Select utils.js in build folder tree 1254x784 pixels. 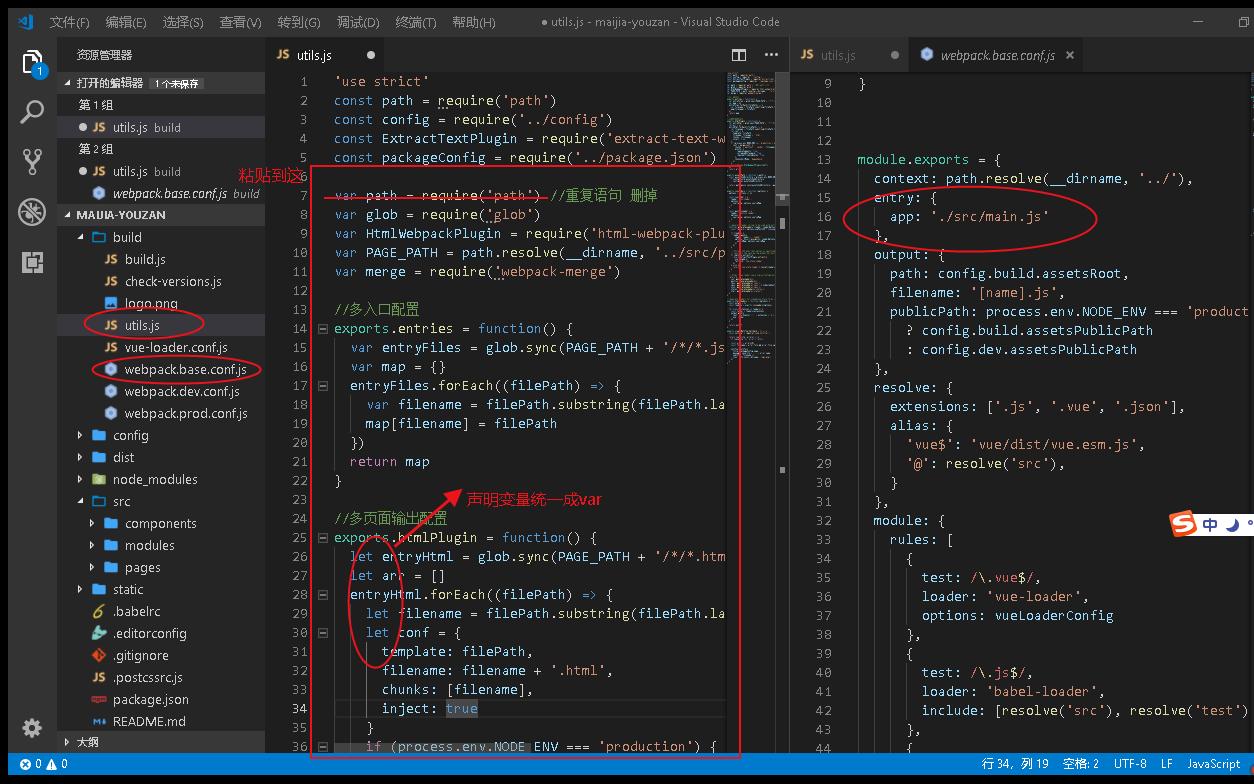point(160,325)
